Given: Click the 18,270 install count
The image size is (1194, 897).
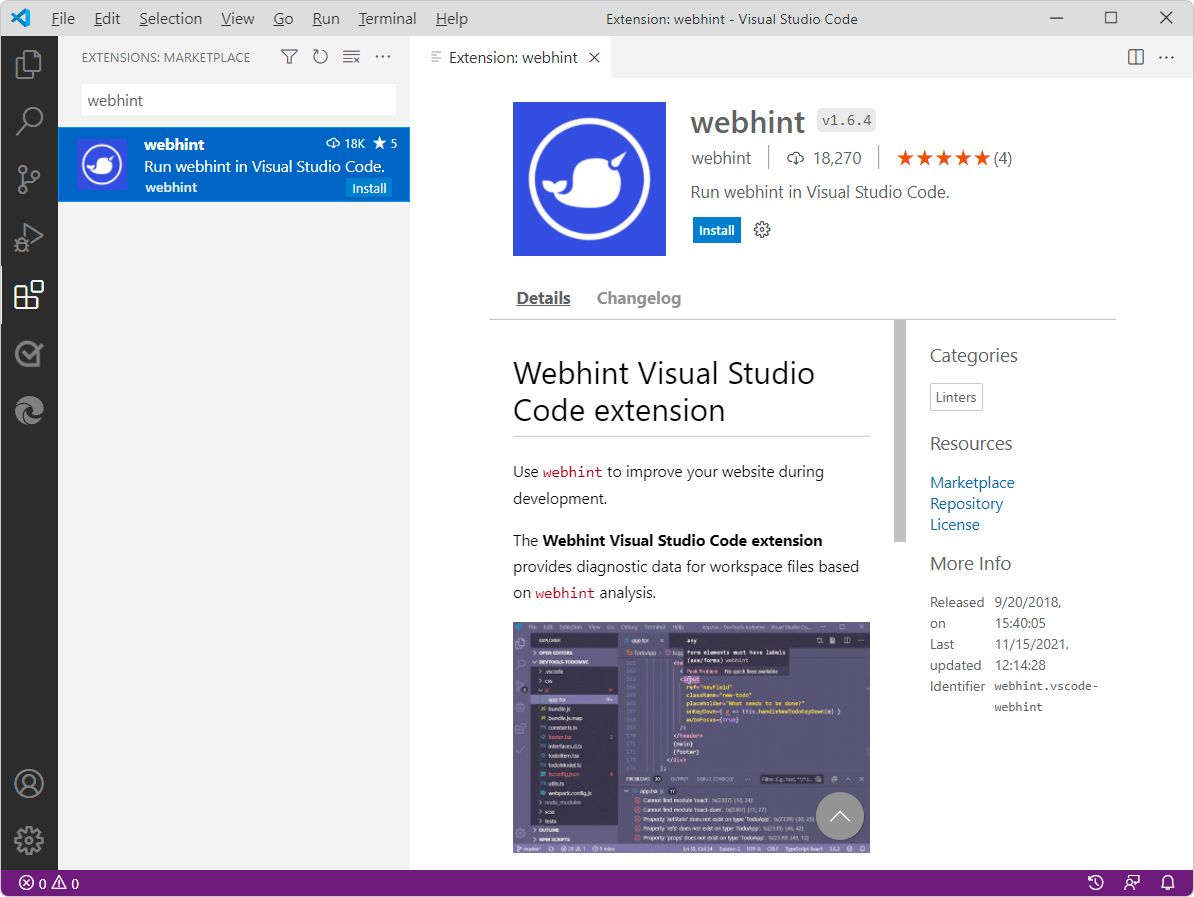Looking at the screenshot, I should (x=825, y=158).
